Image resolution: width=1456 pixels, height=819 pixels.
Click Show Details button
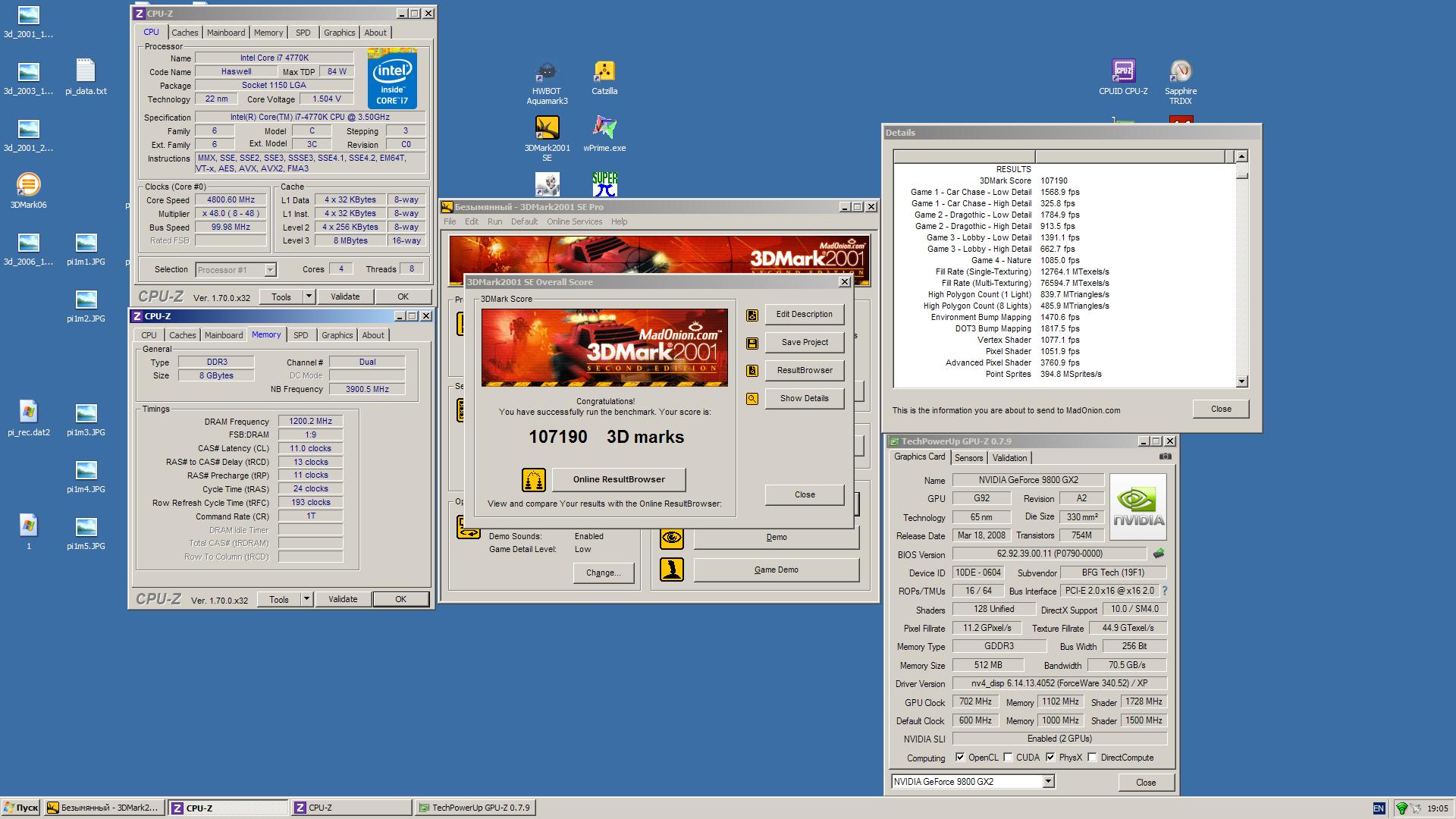pyautogui.click(x=805, y=399)
